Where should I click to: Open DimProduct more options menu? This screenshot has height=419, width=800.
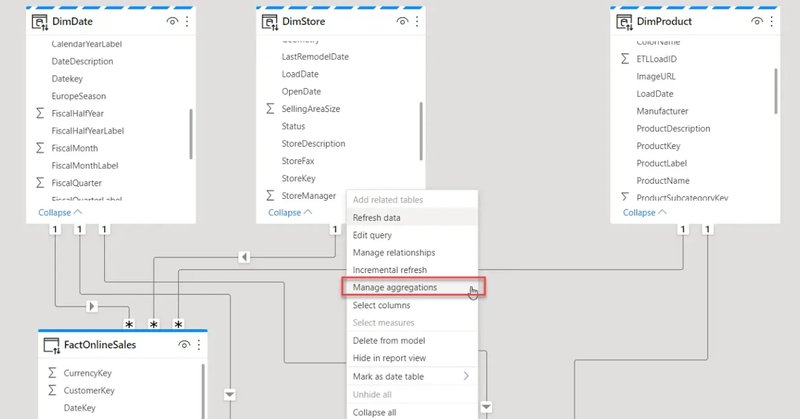tap(771, 21)
